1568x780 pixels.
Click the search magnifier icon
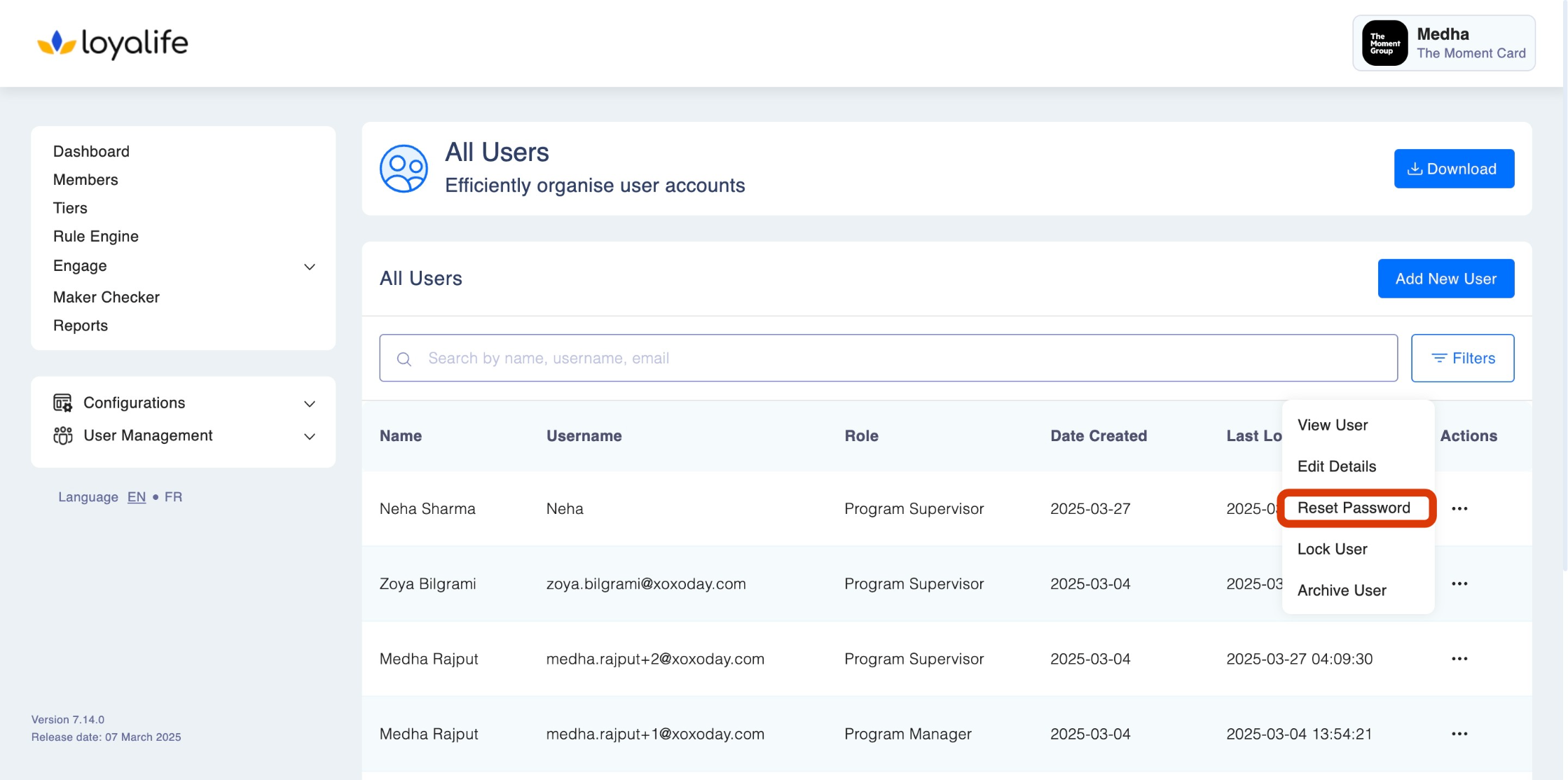tap(404, 359)
